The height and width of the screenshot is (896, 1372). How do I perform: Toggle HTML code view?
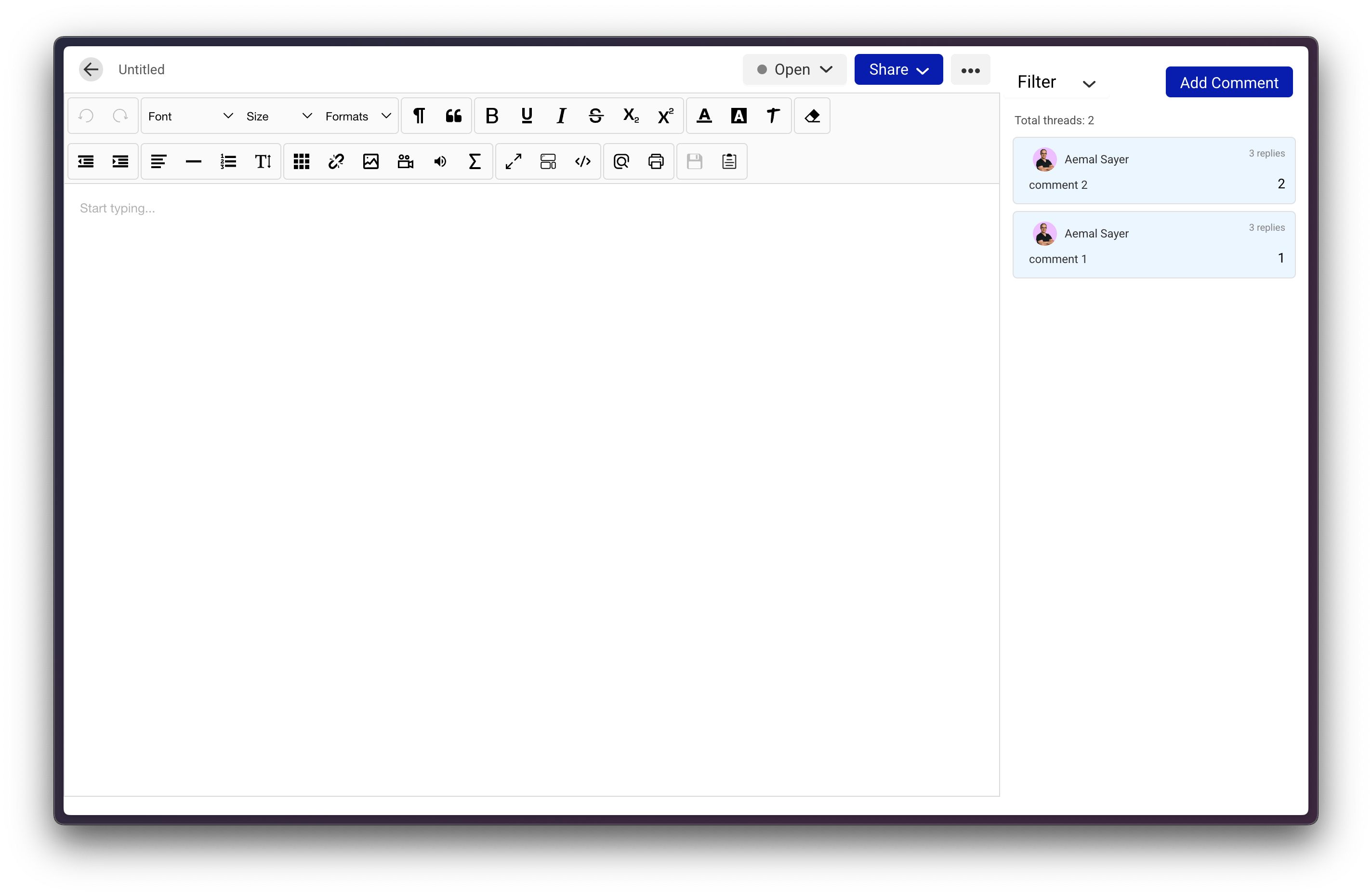coord(583,161)
